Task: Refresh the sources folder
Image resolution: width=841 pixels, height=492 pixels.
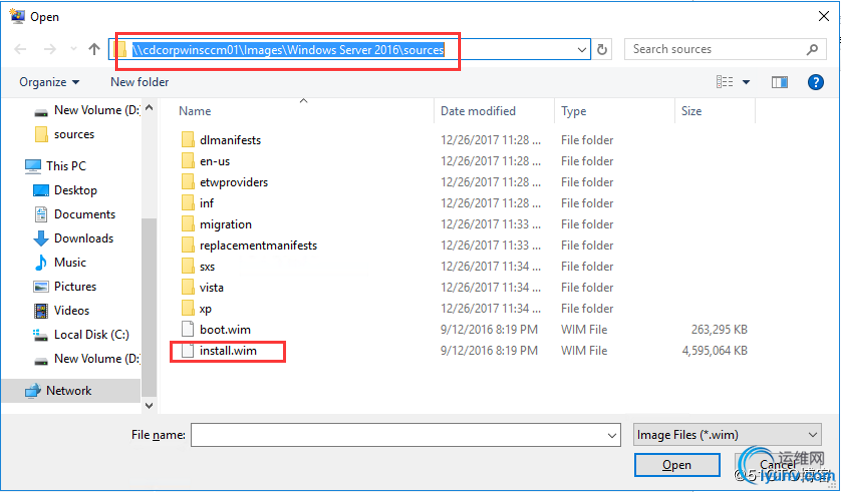Action: click(x=602, y=50)
